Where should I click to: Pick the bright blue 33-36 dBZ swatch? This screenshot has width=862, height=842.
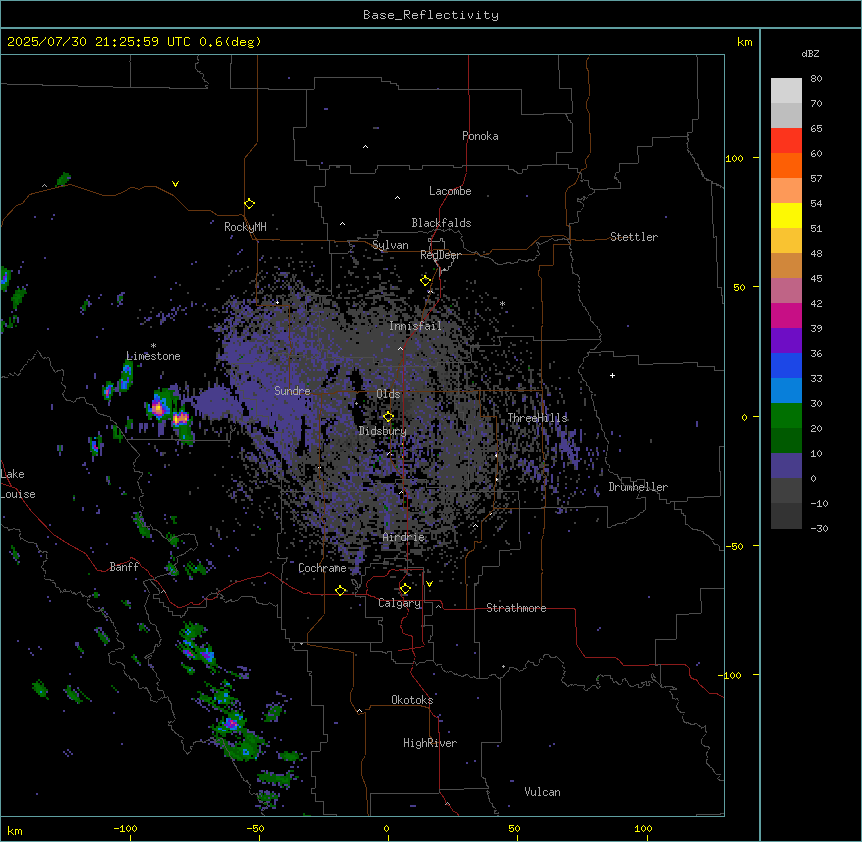[x=786, y=365]
